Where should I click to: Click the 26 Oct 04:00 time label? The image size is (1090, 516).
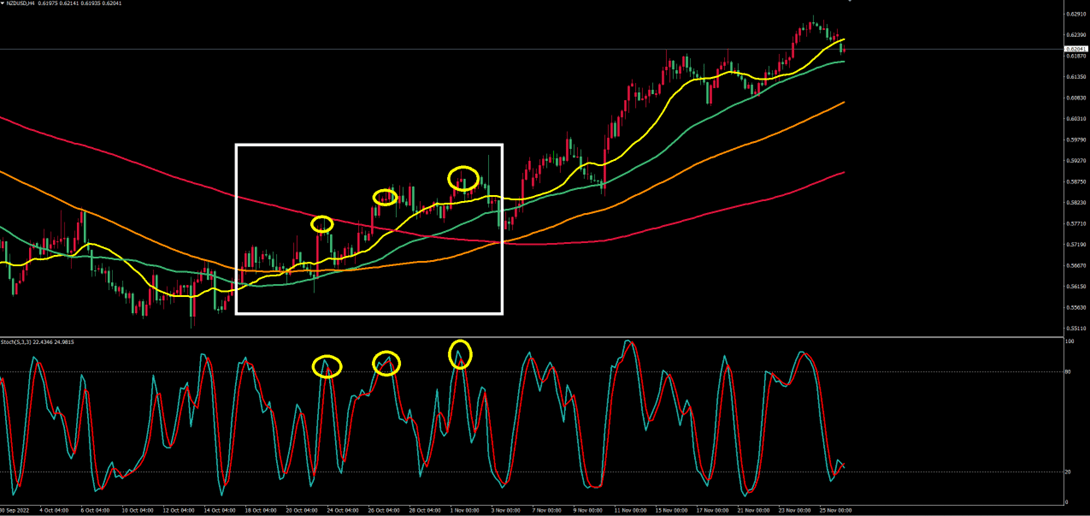384,510
